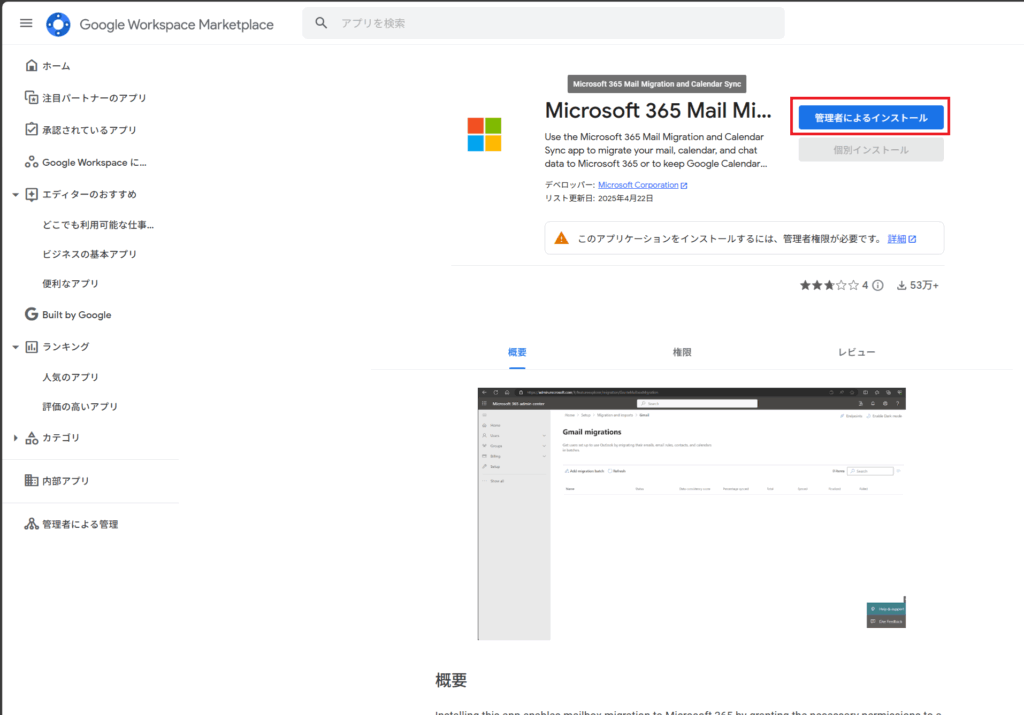Click the ホーム house icon
Image resolution: width=1024 pixels, height=715 pixels.
pyautogui.click(x=31, y=65)
